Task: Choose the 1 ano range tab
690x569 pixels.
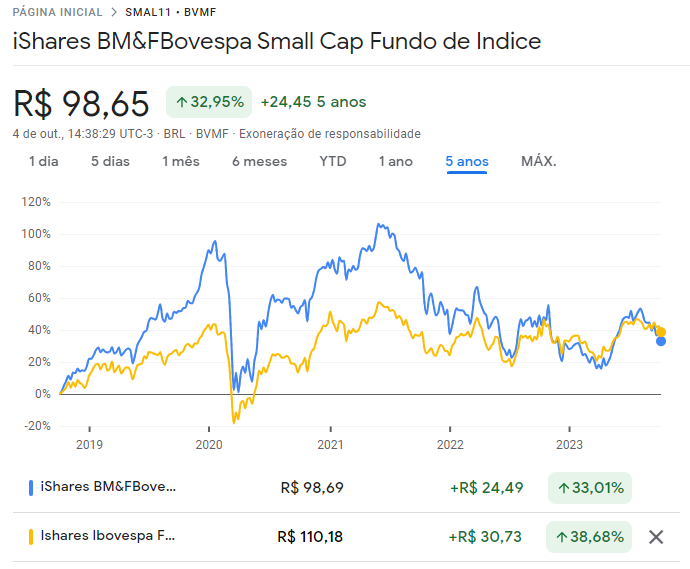Action: click(396, 162)
